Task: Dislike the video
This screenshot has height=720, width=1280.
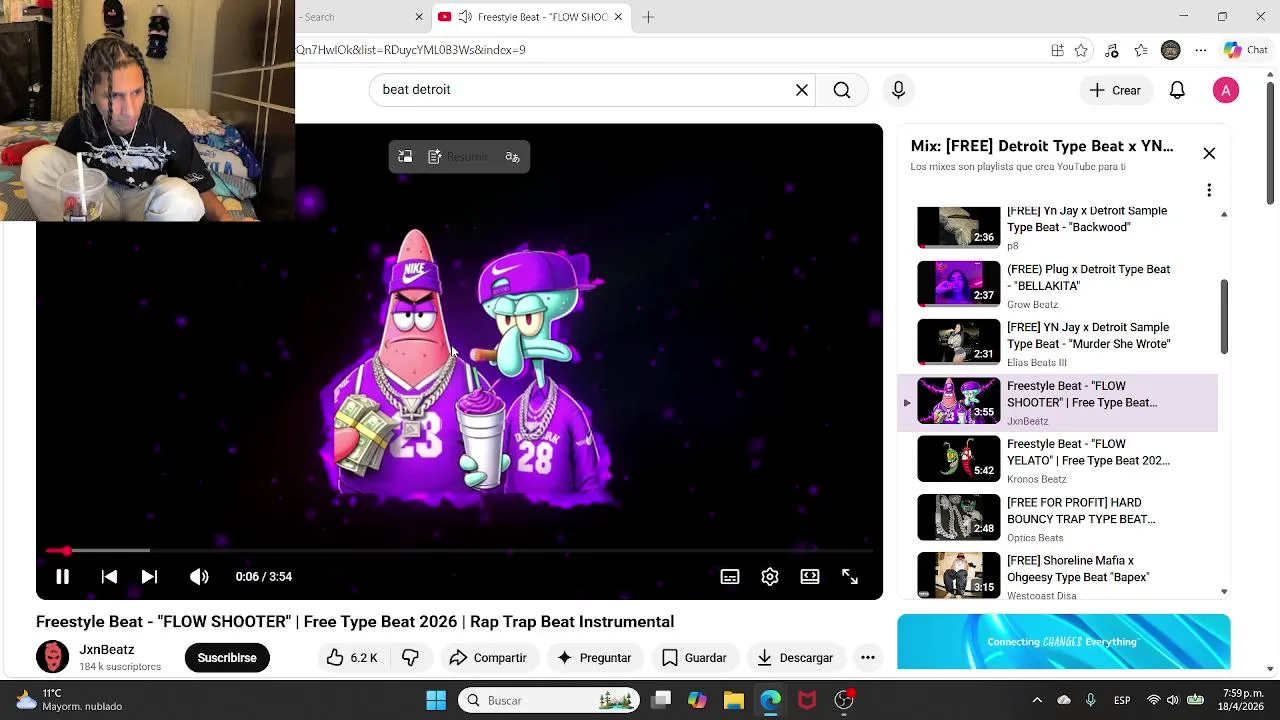Action: tap(410, 658)
